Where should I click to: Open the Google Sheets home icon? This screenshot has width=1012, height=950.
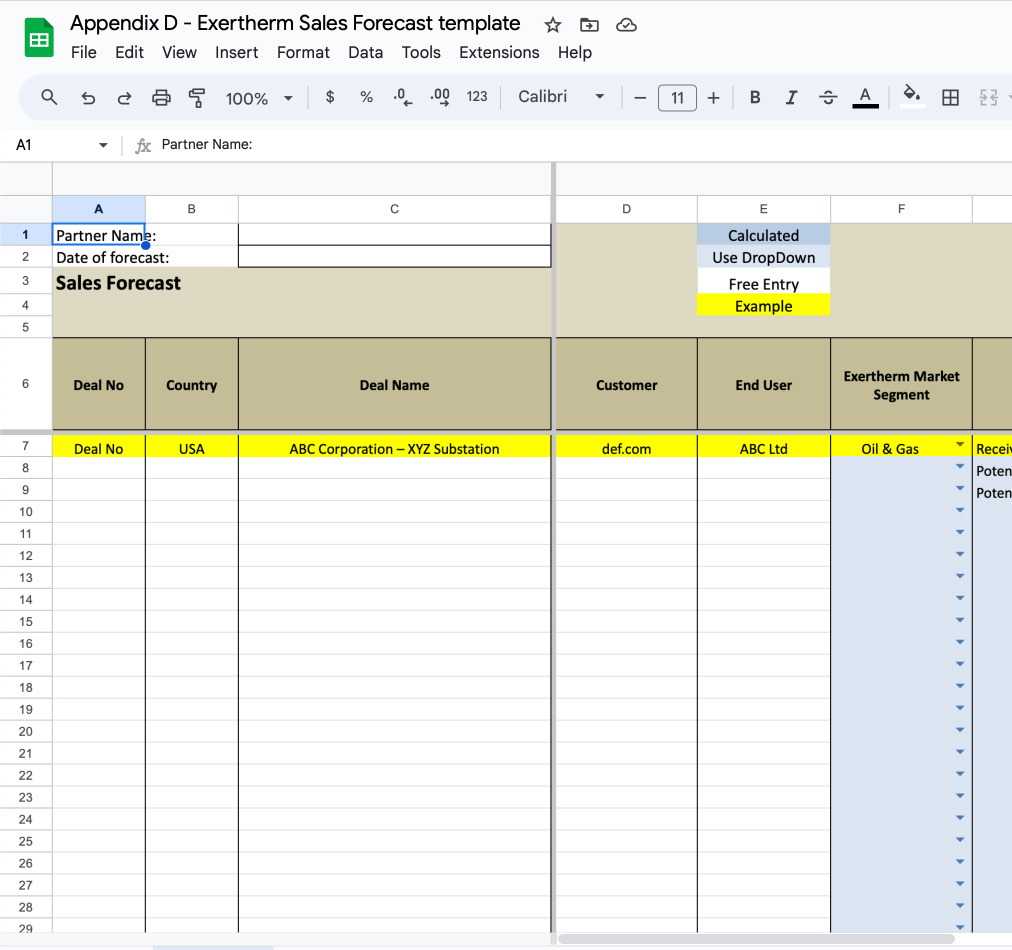pyautogui.click(x=39, y=38)
